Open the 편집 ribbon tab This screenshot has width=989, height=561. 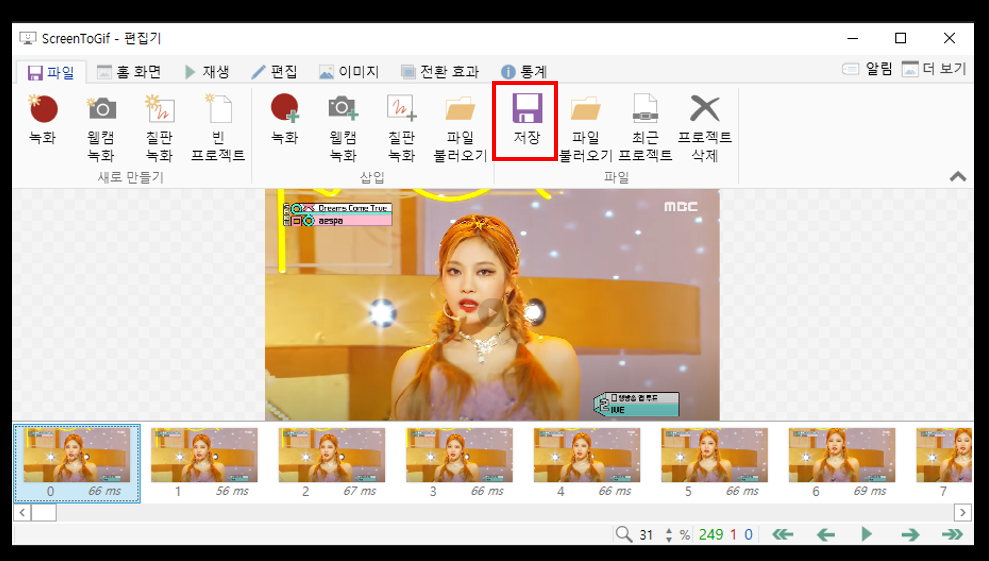point(274,72)
